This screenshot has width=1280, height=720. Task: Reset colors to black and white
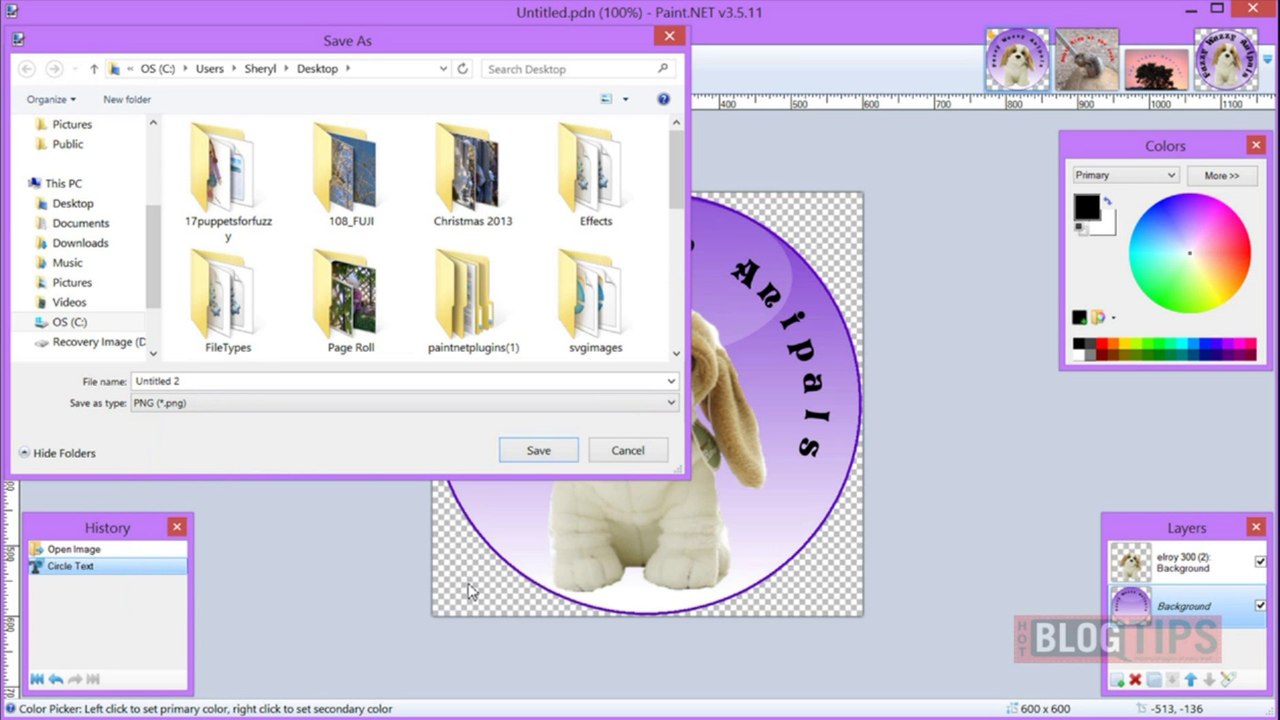click(x=1080, y=228)
